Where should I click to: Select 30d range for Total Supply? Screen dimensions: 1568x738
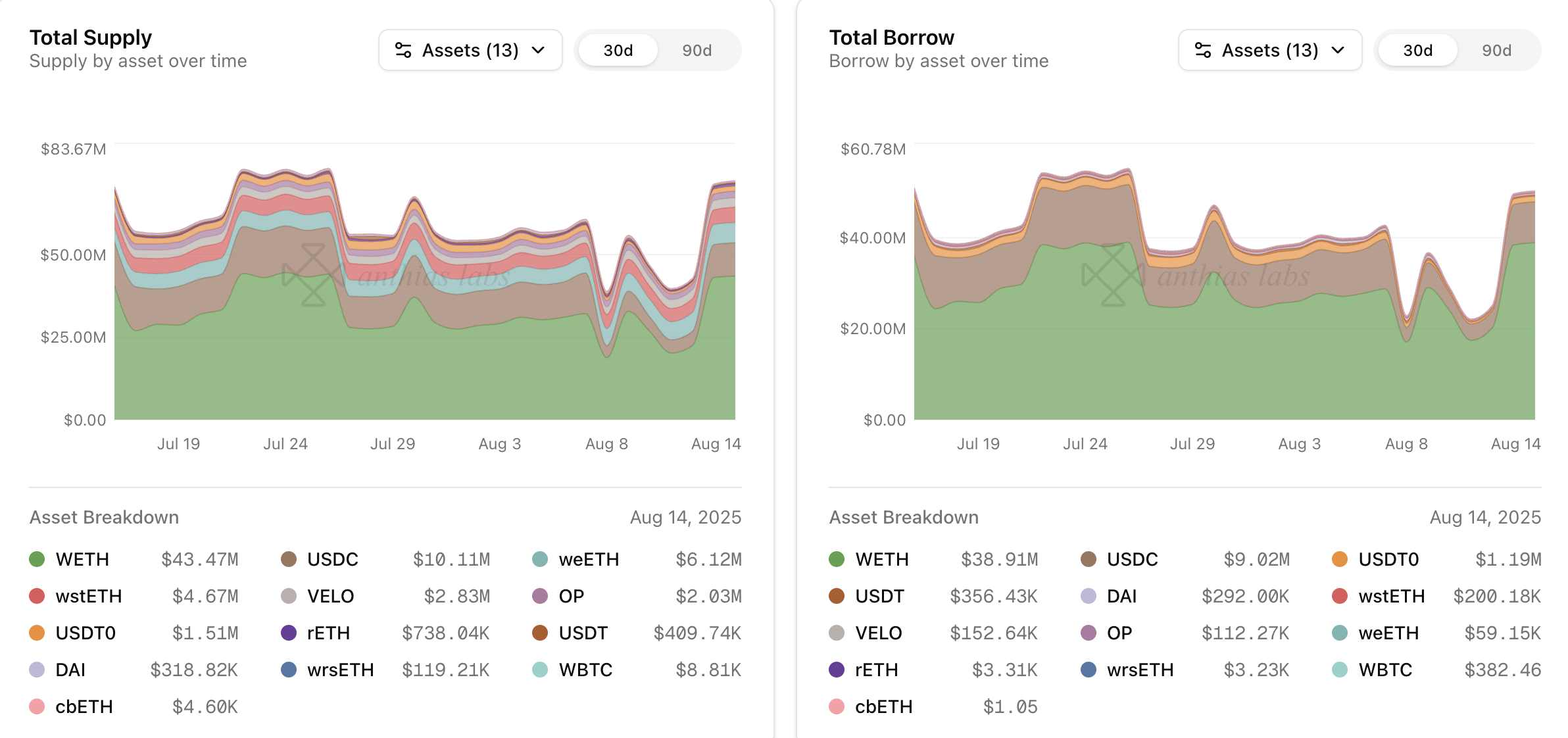tap(618, 51)
